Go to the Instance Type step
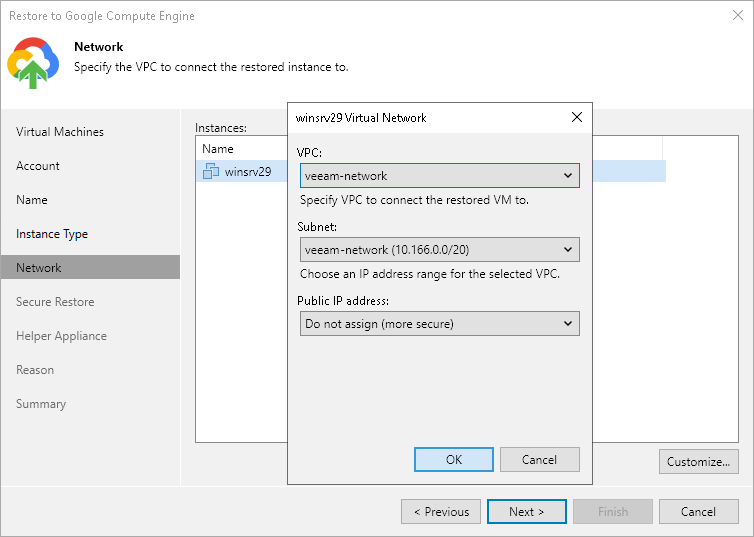The height and width of the screenshot is (537, 754). pyautogui.click(x=52, y=234)
